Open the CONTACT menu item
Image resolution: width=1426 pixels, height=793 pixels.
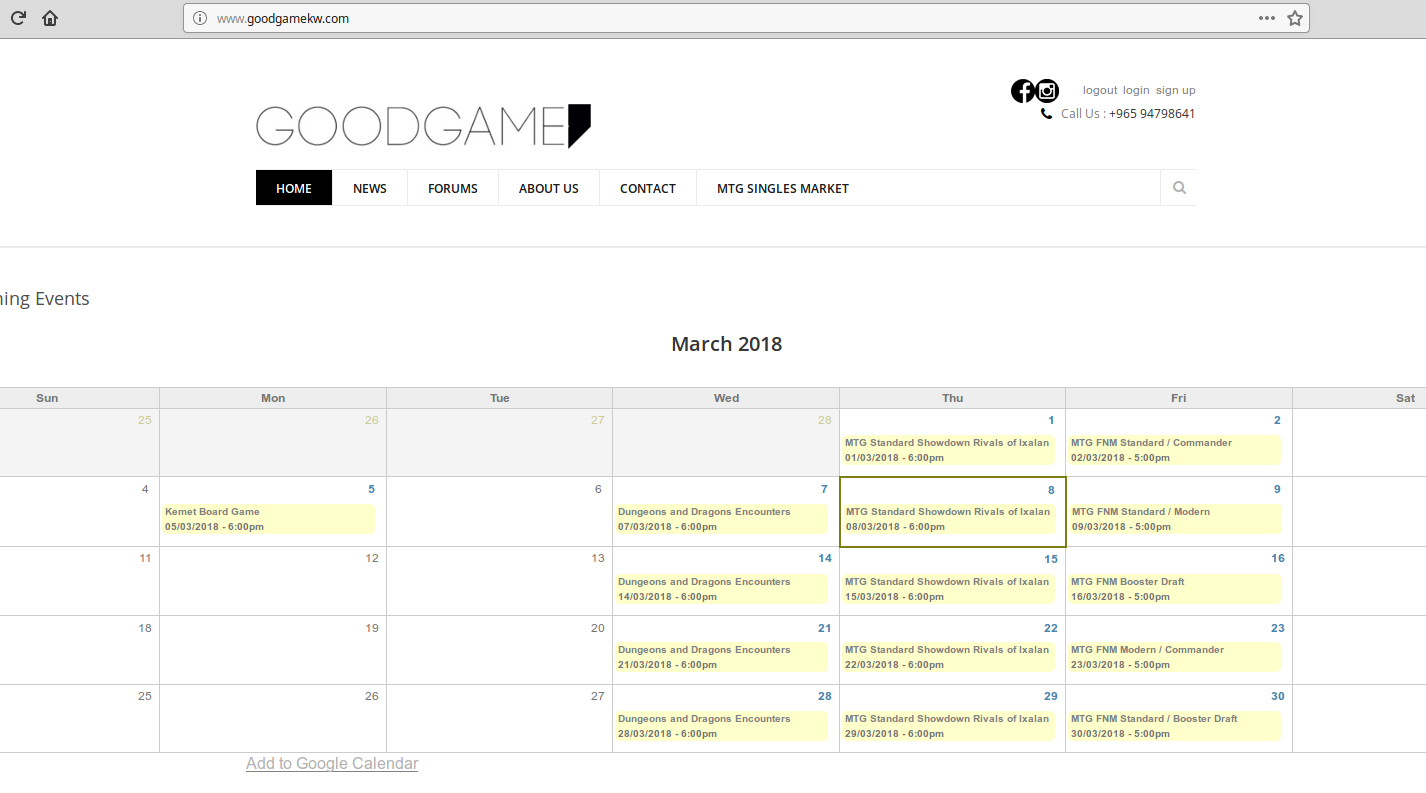pos(648,188)
